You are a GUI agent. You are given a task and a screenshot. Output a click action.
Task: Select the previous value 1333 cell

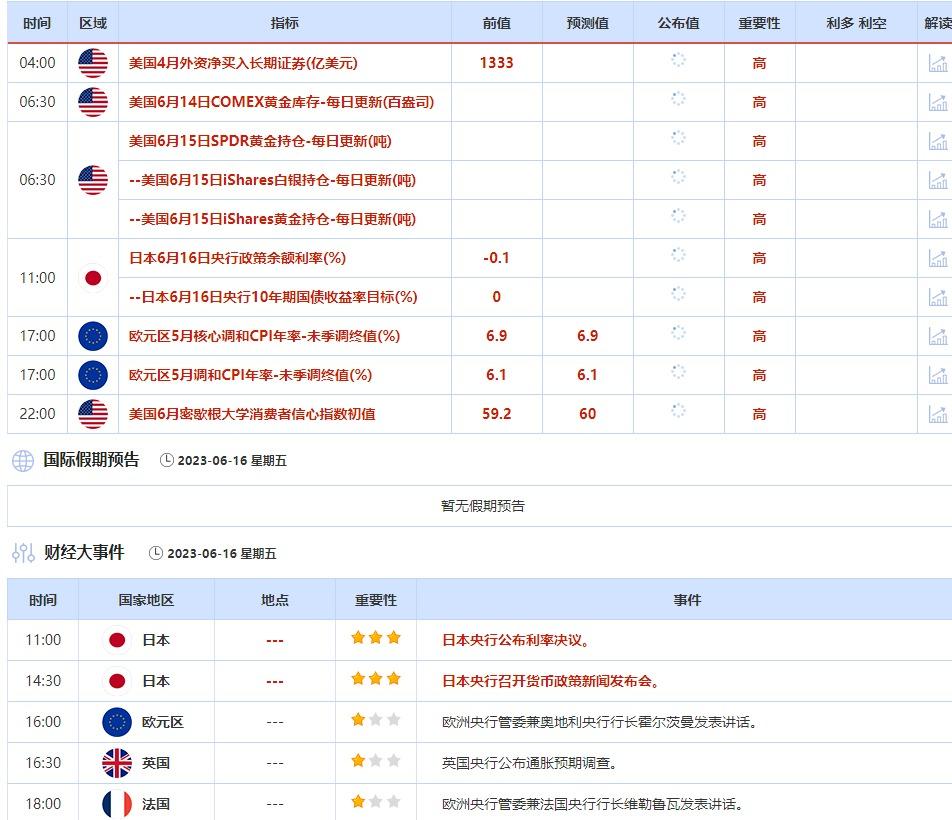496,63
